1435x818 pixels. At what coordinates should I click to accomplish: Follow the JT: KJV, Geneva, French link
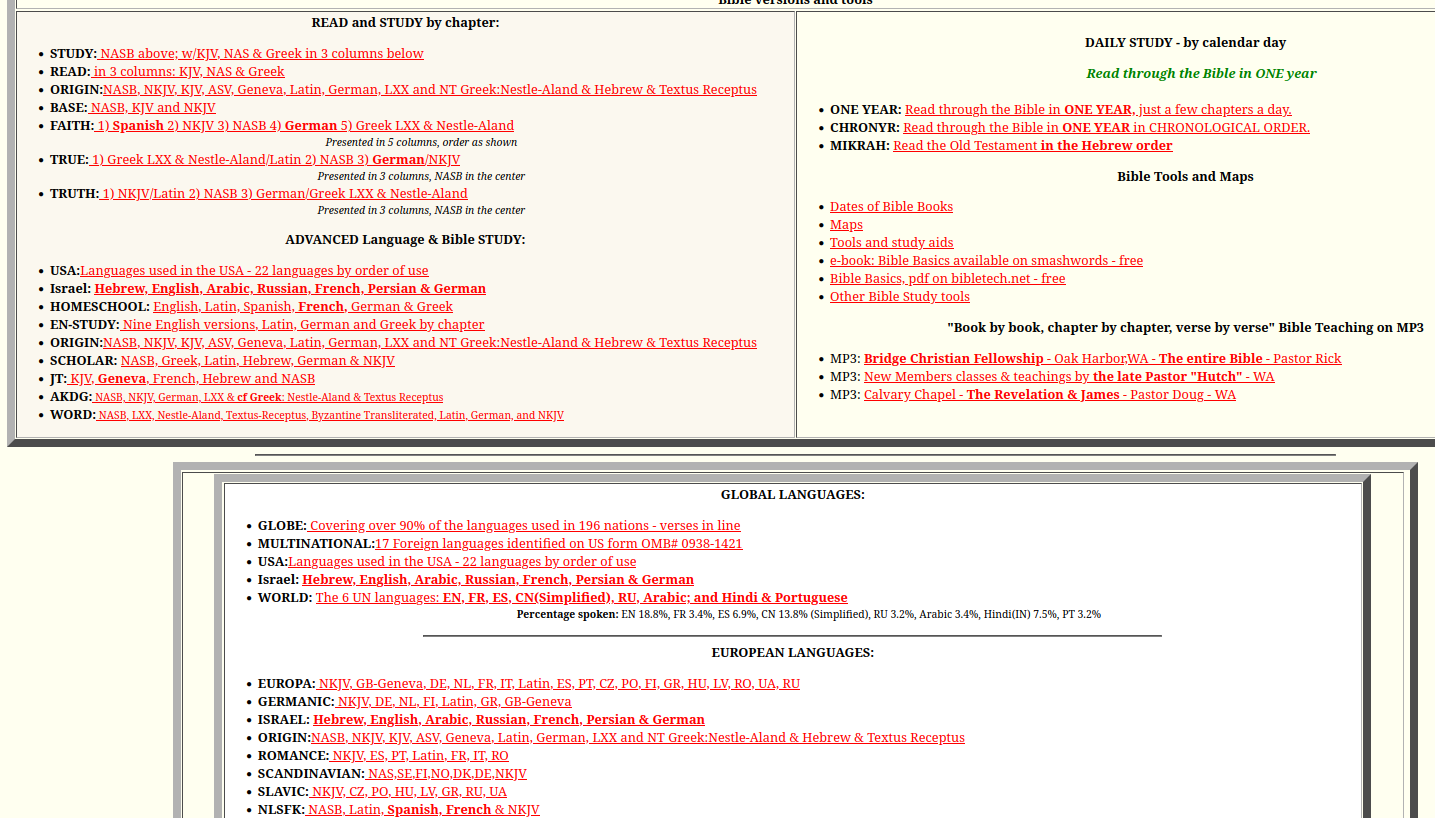191,379
